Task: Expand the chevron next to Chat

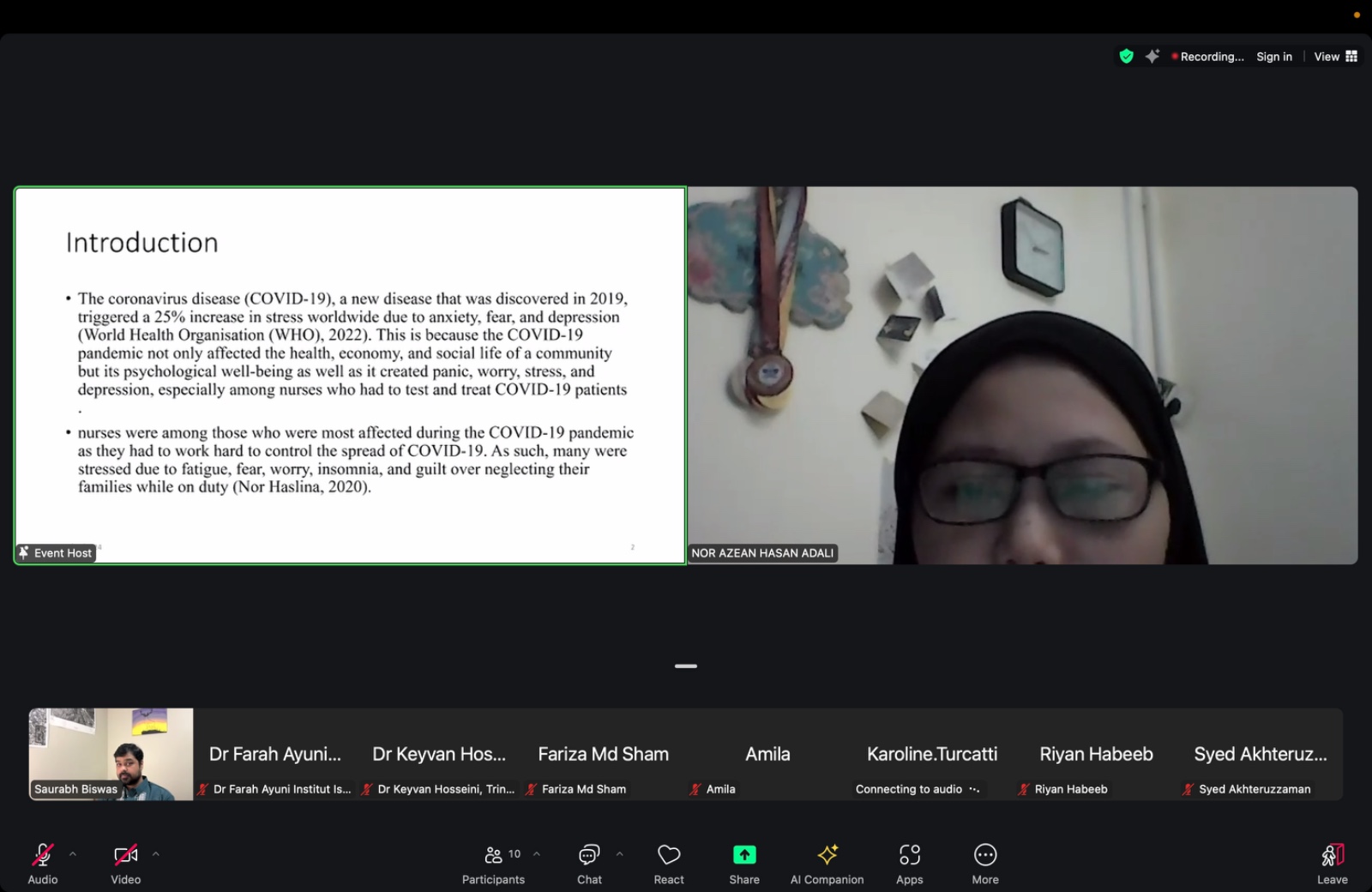Action: tap(619, 854)
